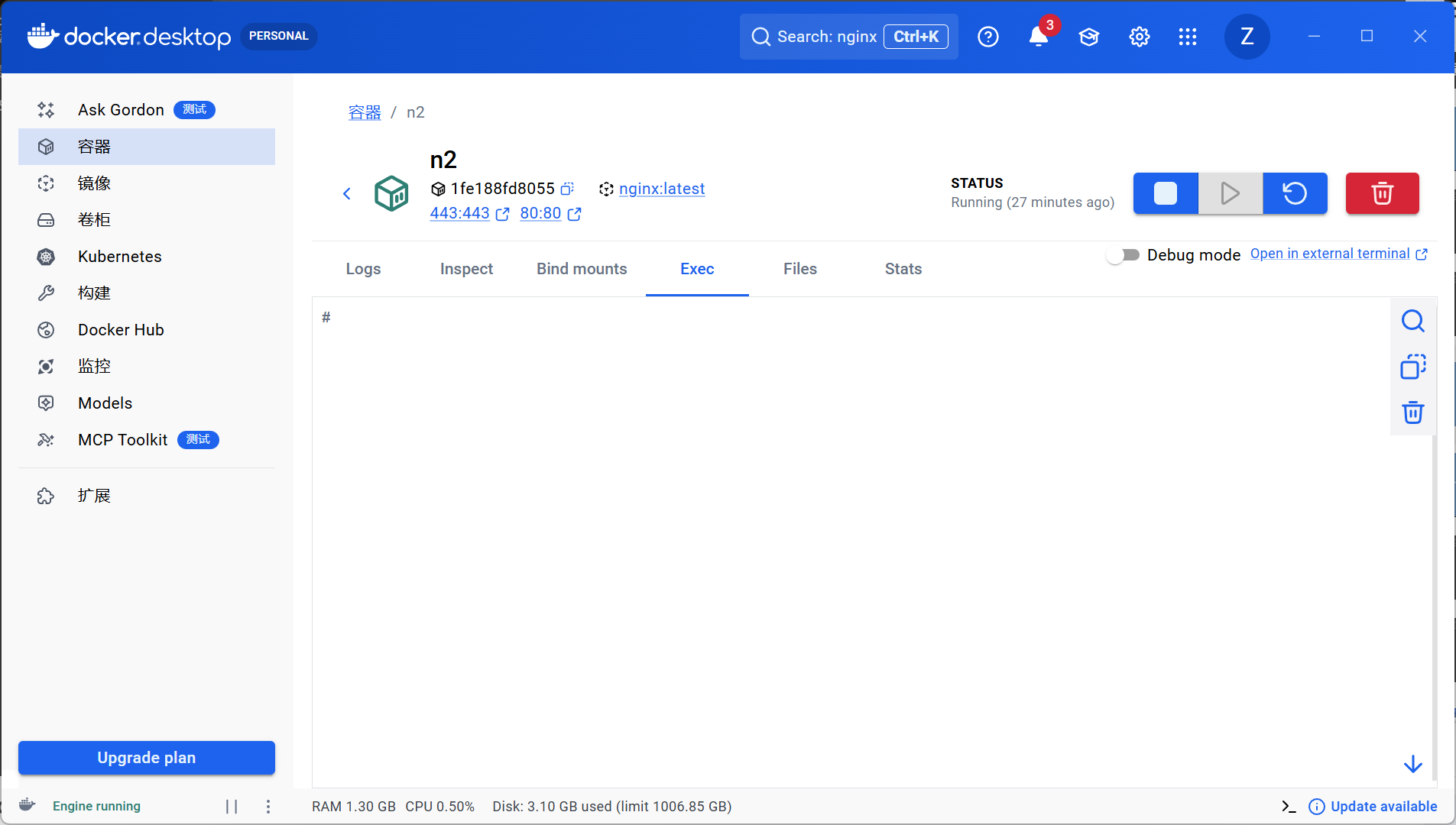Image resolution: width=1456 pixels, height=825 pixels.
Task: Pause the Docker engine
Action: [232, 807]
